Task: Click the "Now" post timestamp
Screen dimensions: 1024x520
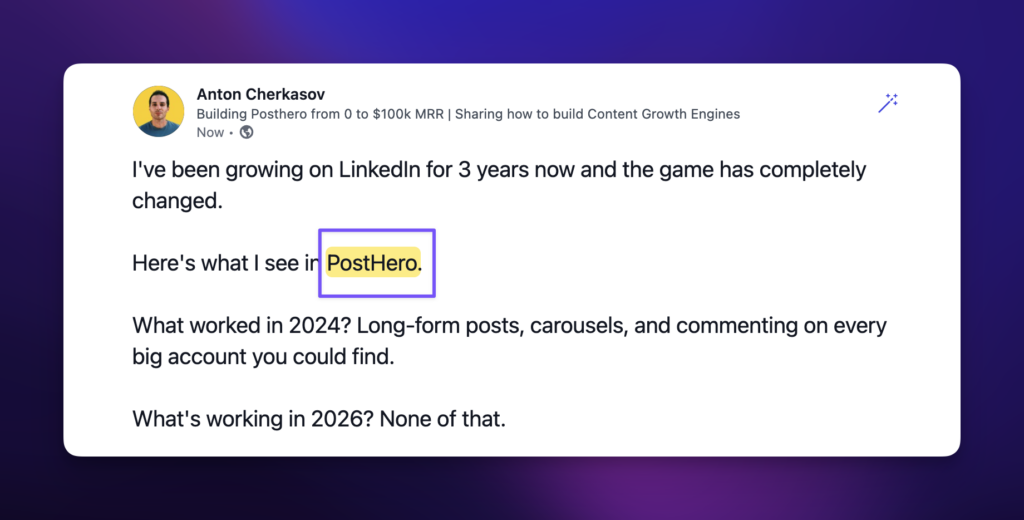Action: 210,132
